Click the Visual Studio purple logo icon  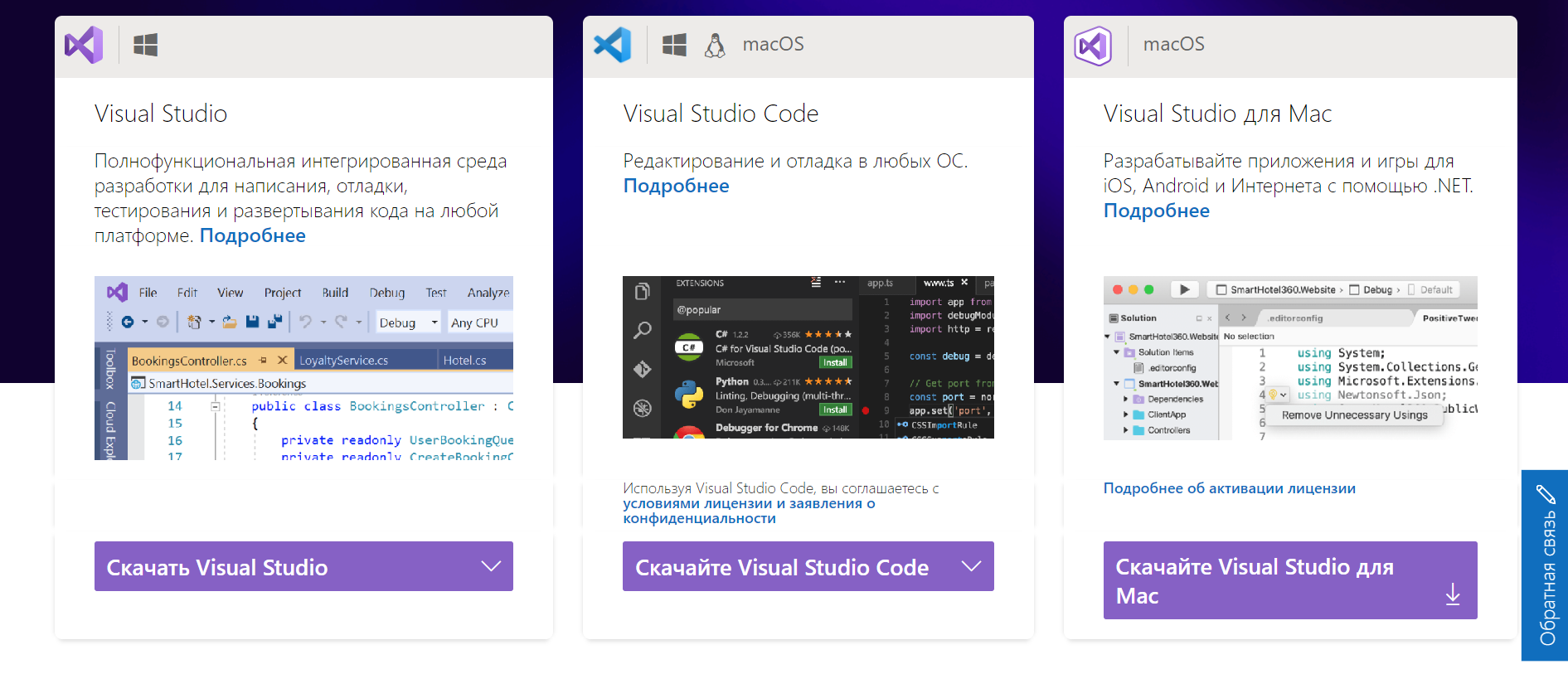[84, 45]
